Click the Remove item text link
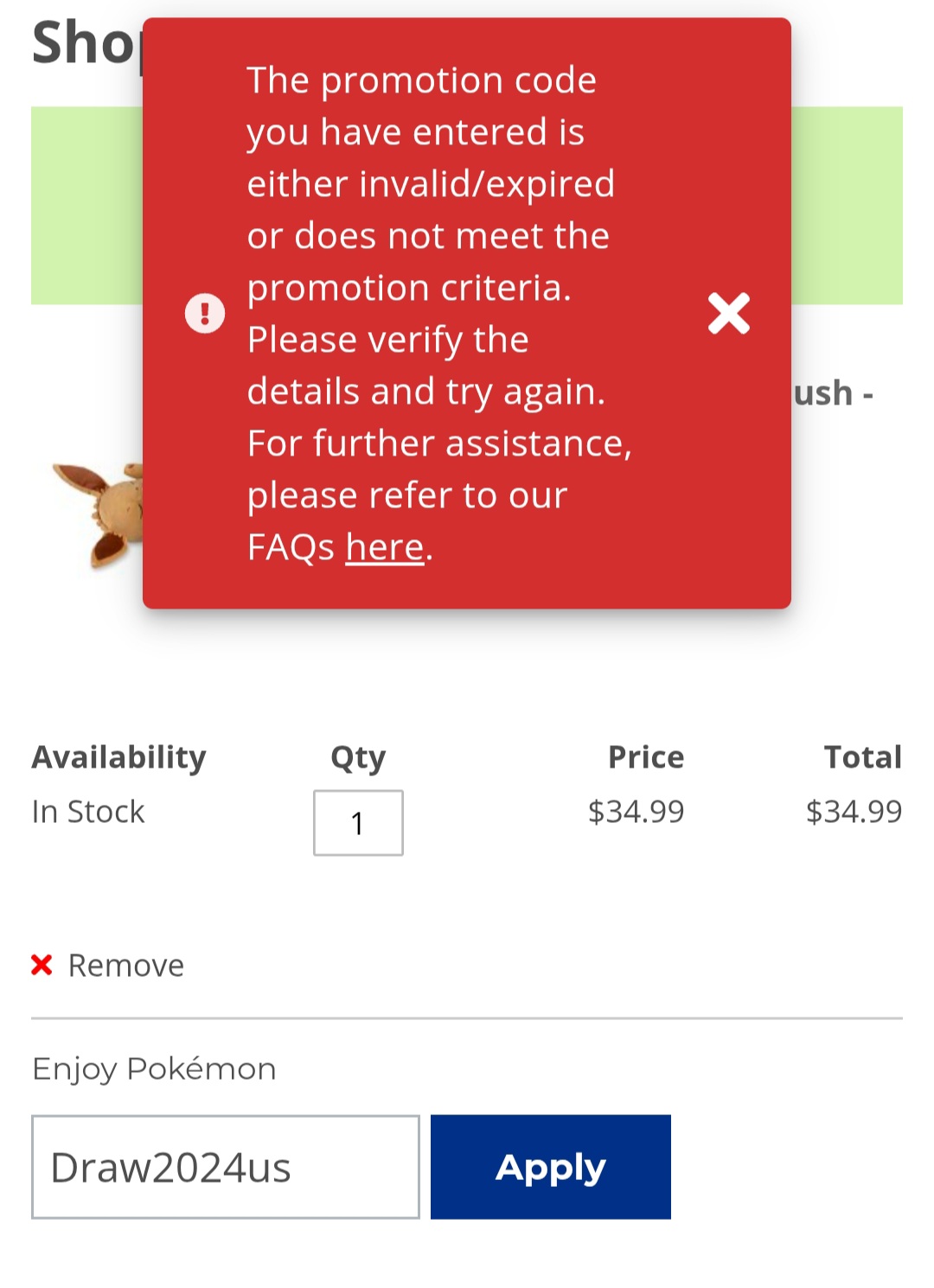This screenshot has width=934, height=1288. point(126,966)
